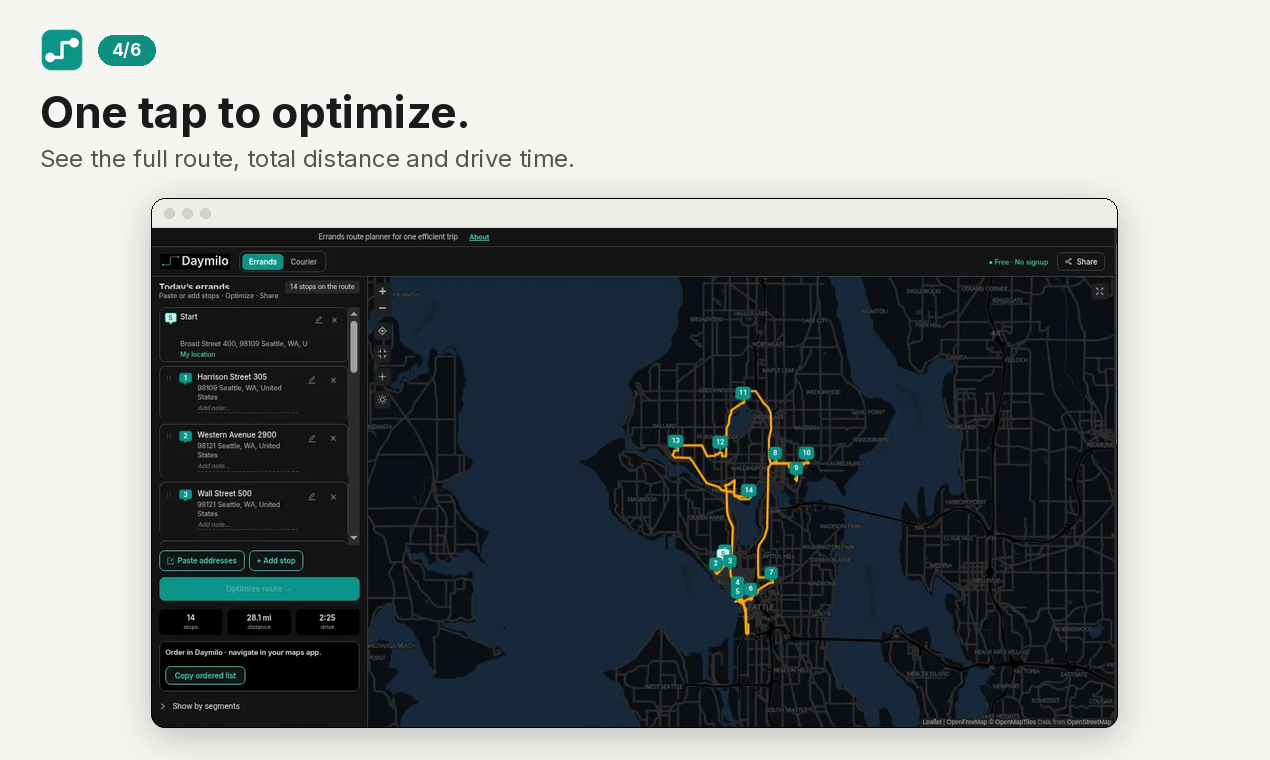
Task: Toggle the map light/dark sun icon
Action: pyautogui.click(x=382, y=399)
